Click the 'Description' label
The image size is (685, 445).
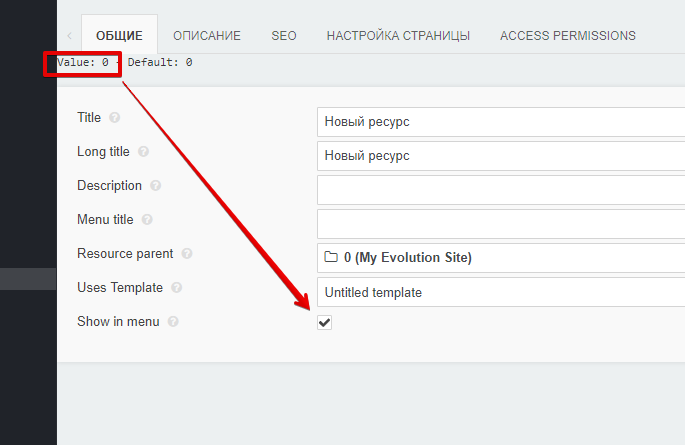point(110,186)
